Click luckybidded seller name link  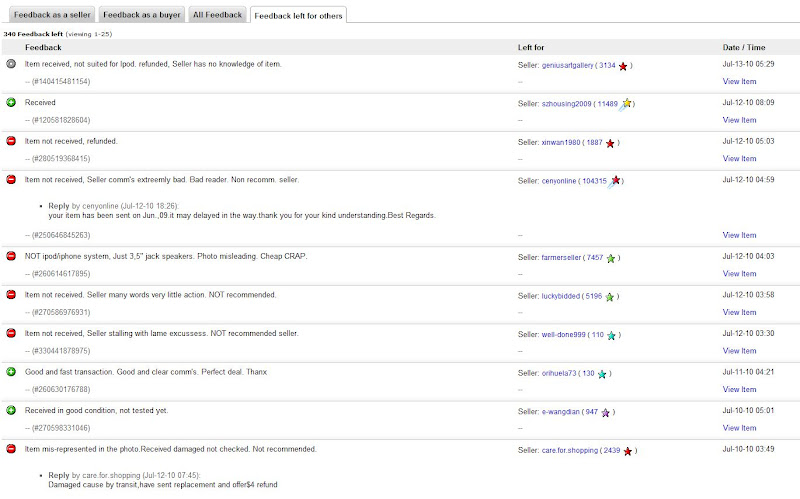pyautogui.click(x=566, y=296)
